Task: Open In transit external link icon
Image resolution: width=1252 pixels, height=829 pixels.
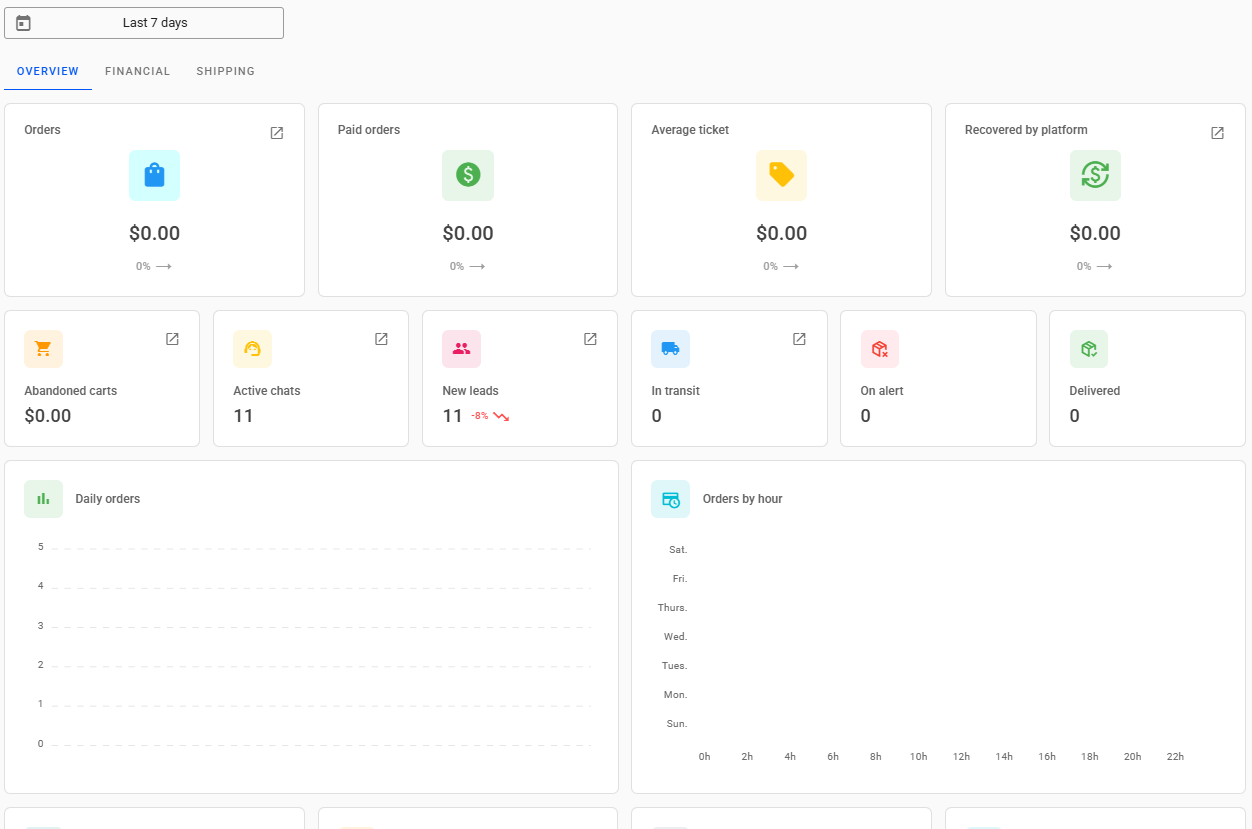Action: [799, 339]
